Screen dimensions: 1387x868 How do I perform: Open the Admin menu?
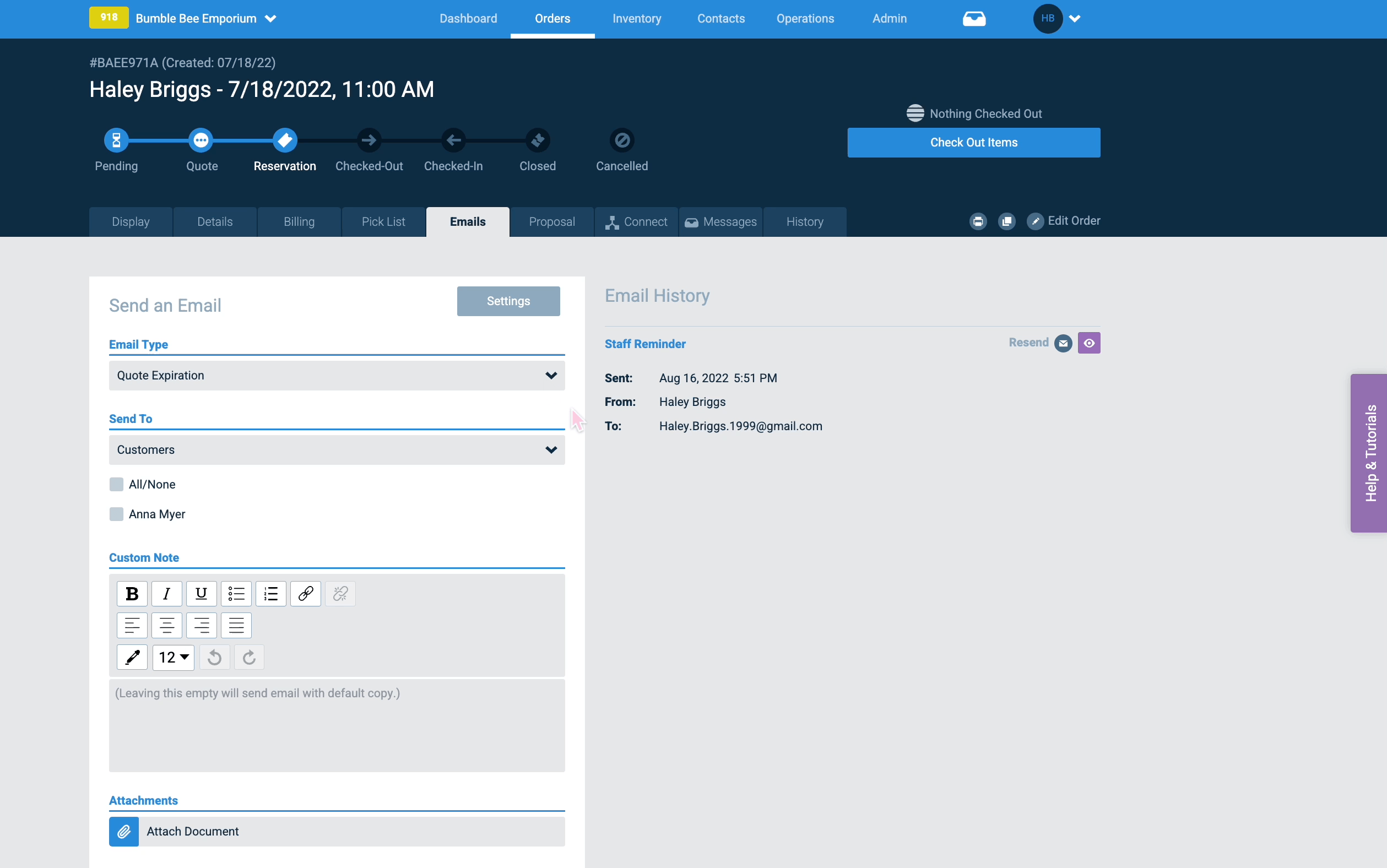point(889,18)
